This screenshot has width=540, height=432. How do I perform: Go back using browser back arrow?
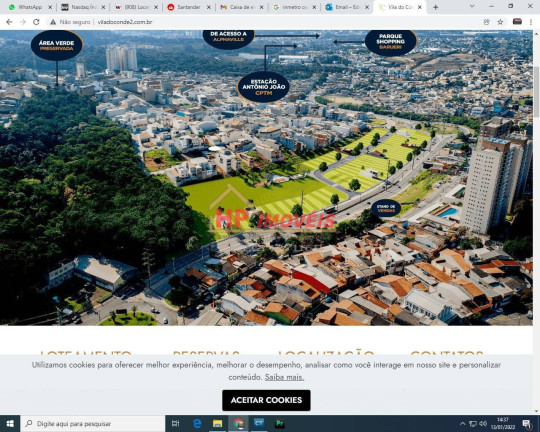(9, 22)
